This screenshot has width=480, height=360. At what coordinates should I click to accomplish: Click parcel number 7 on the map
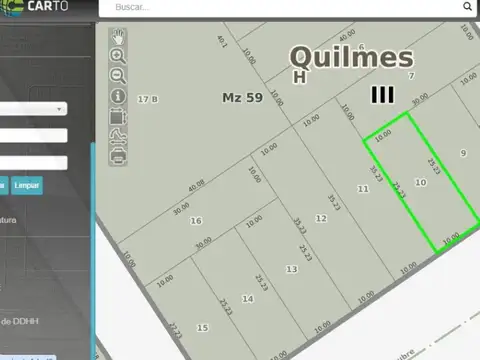(411, 76)
